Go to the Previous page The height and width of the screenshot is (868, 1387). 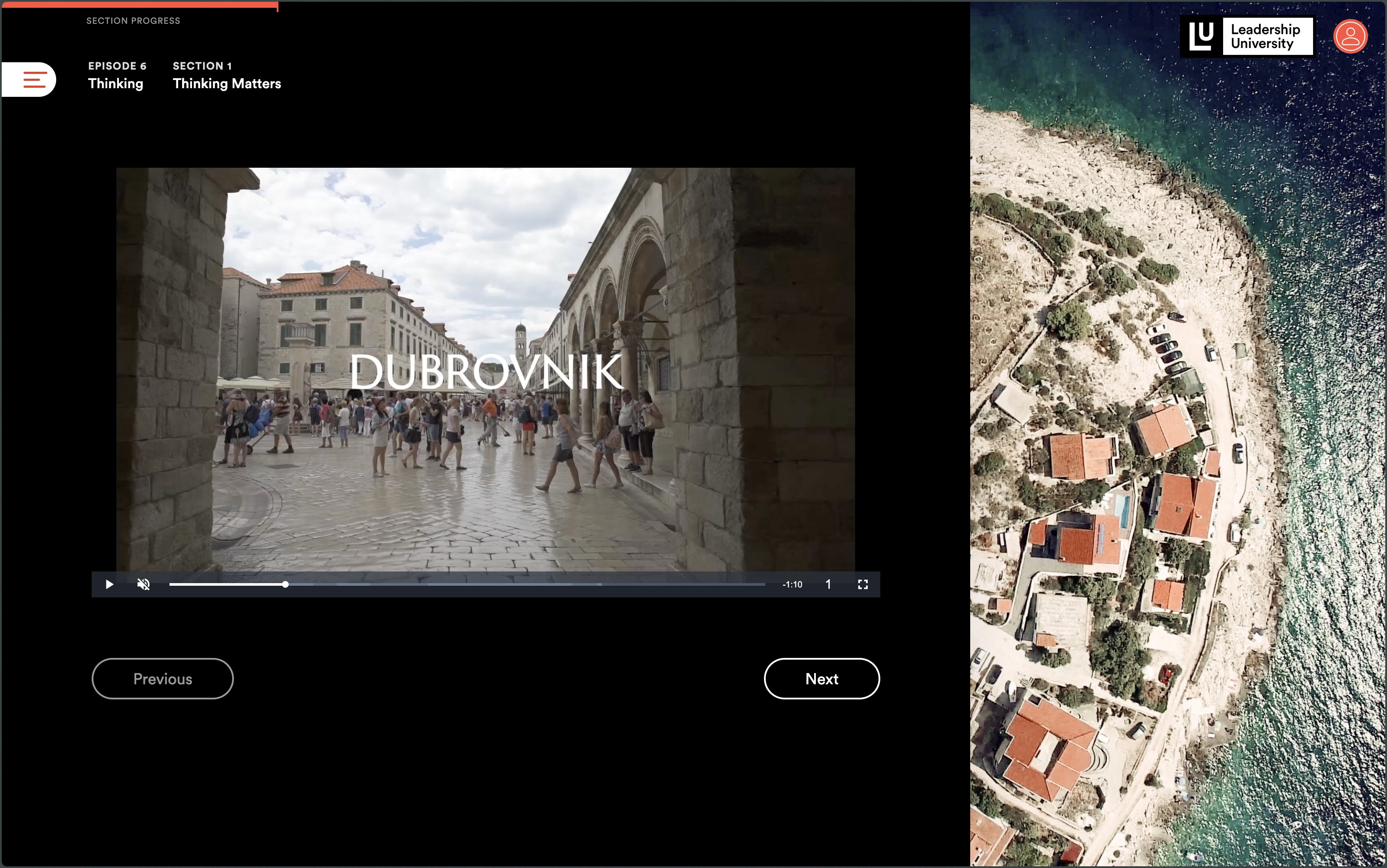pyautogui.click(x=163, y=679)
